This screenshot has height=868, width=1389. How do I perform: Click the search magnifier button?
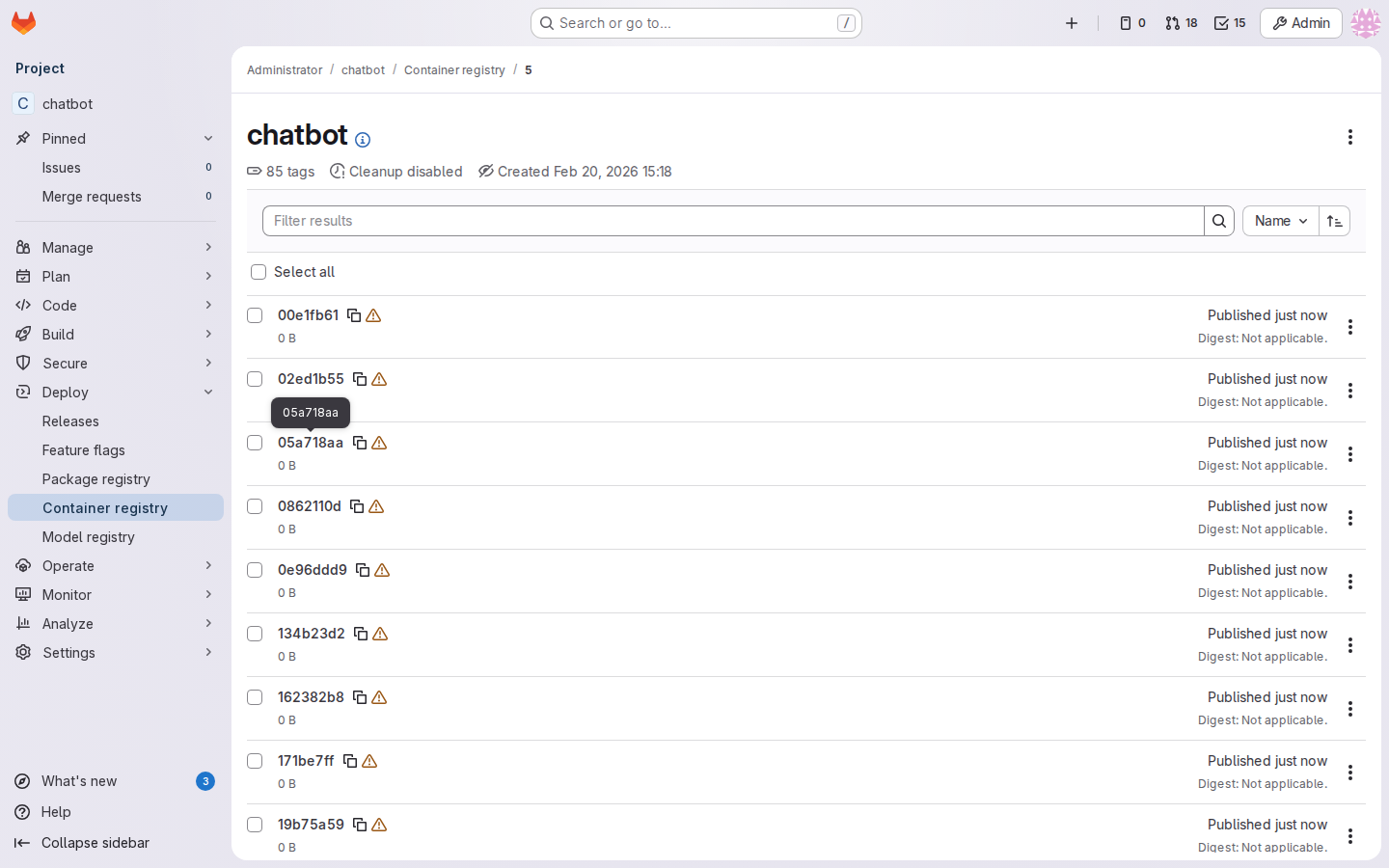[x=1219, y=221]
